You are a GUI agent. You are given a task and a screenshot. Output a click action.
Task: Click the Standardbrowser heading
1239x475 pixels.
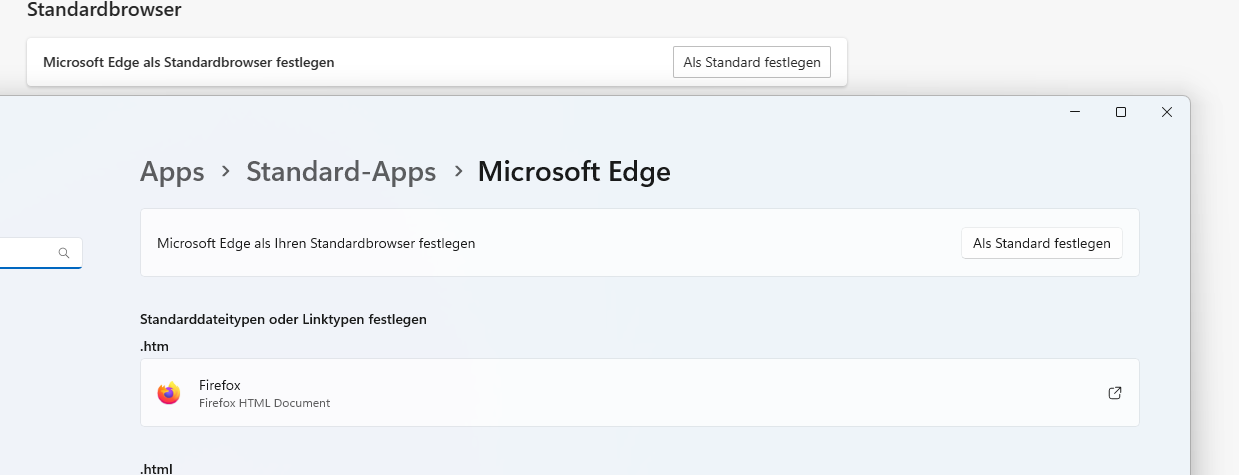104,10
